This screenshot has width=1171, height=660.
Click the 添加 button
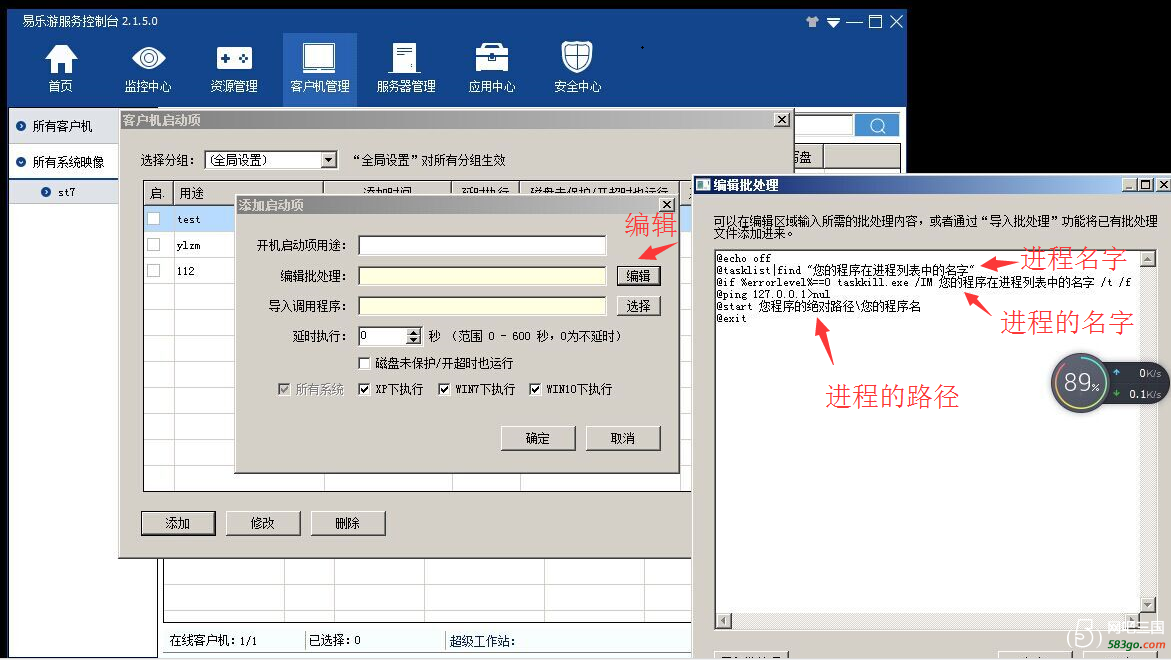click(x=178, y=523)
